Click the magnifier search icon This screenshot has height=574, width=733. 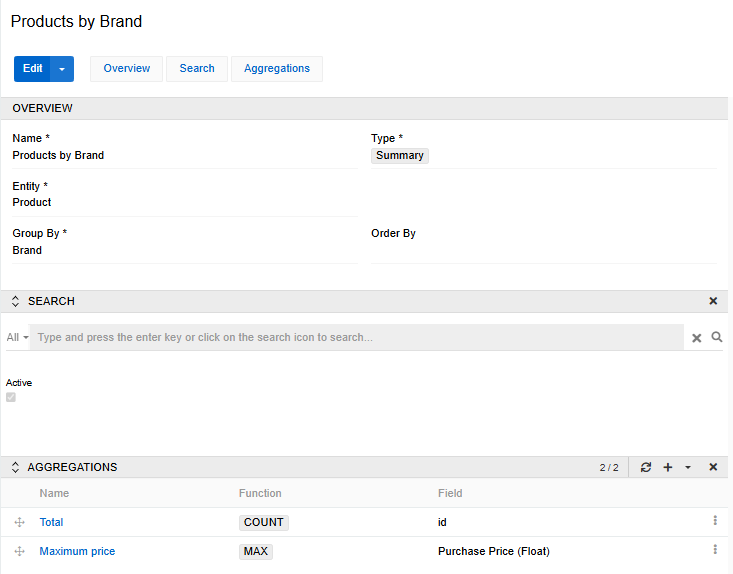pos(717,338)
